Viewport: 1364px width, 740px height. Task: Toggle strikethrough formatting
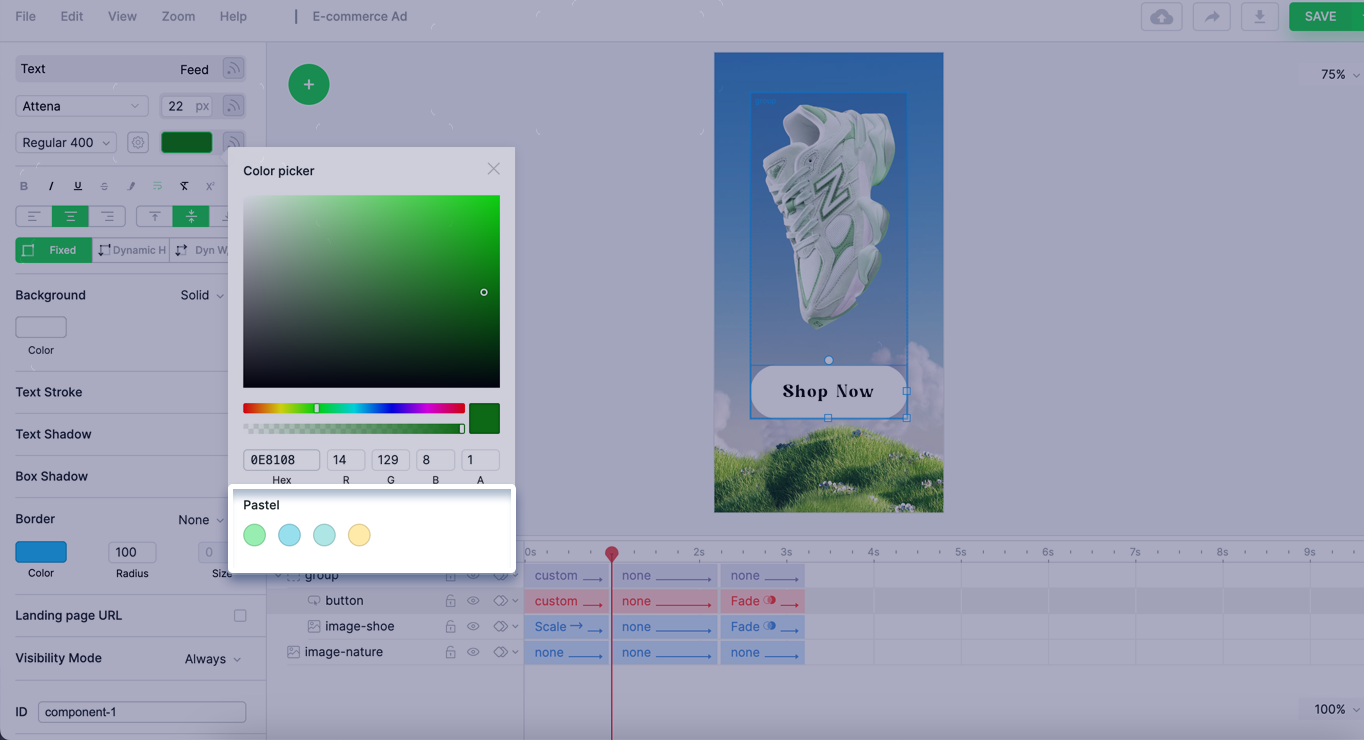104,186
